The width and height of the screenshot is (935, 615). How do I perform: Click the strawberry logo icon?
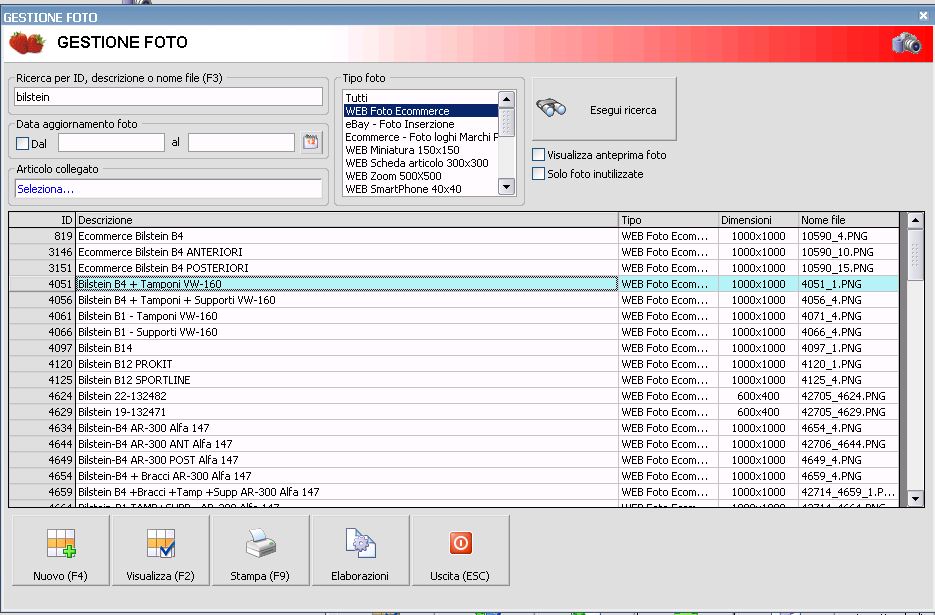pos(27,43)
